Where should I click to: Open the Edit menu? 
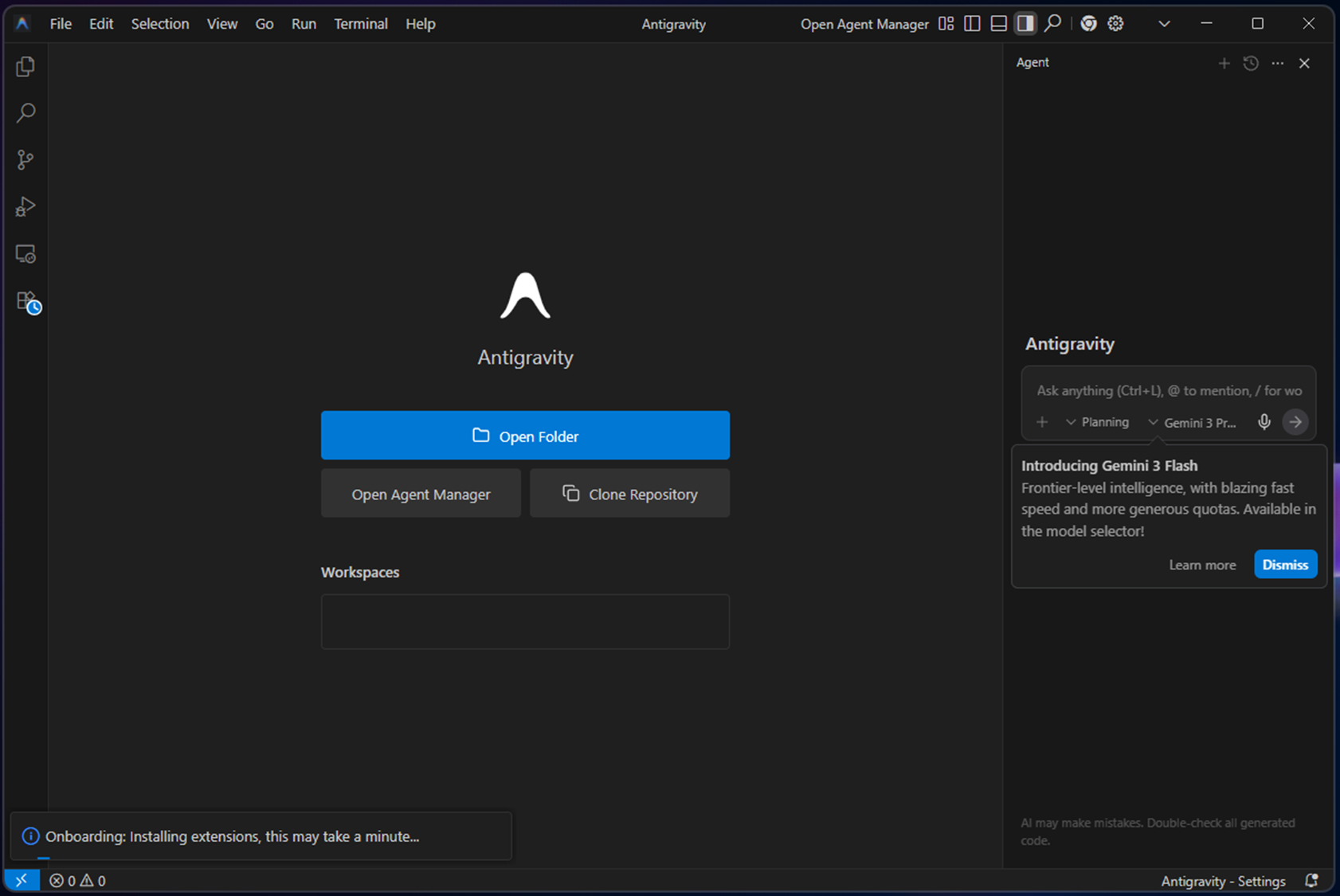[x=101, y=24]
